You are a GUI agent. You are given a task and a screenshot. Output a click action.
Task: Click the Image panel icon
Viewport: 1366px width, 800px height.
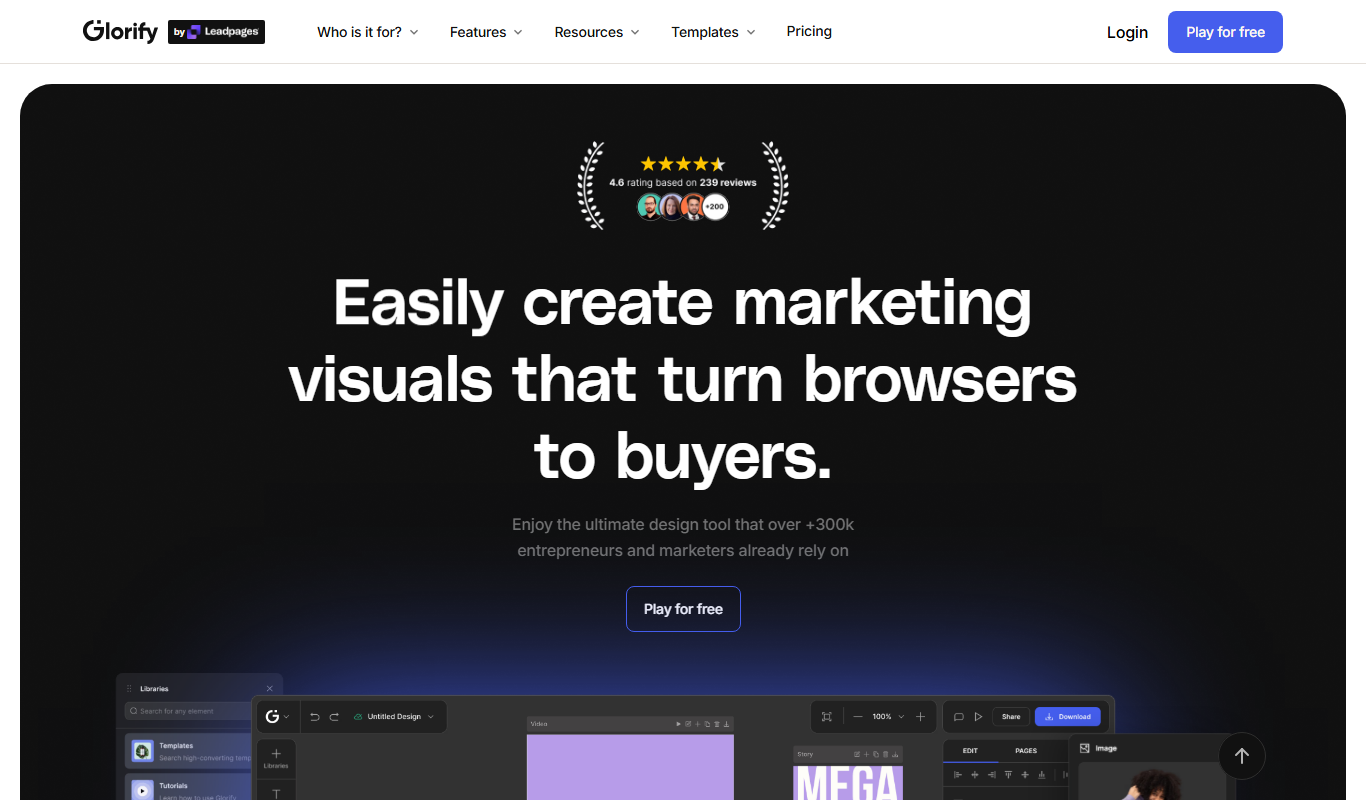point(1085,748)
